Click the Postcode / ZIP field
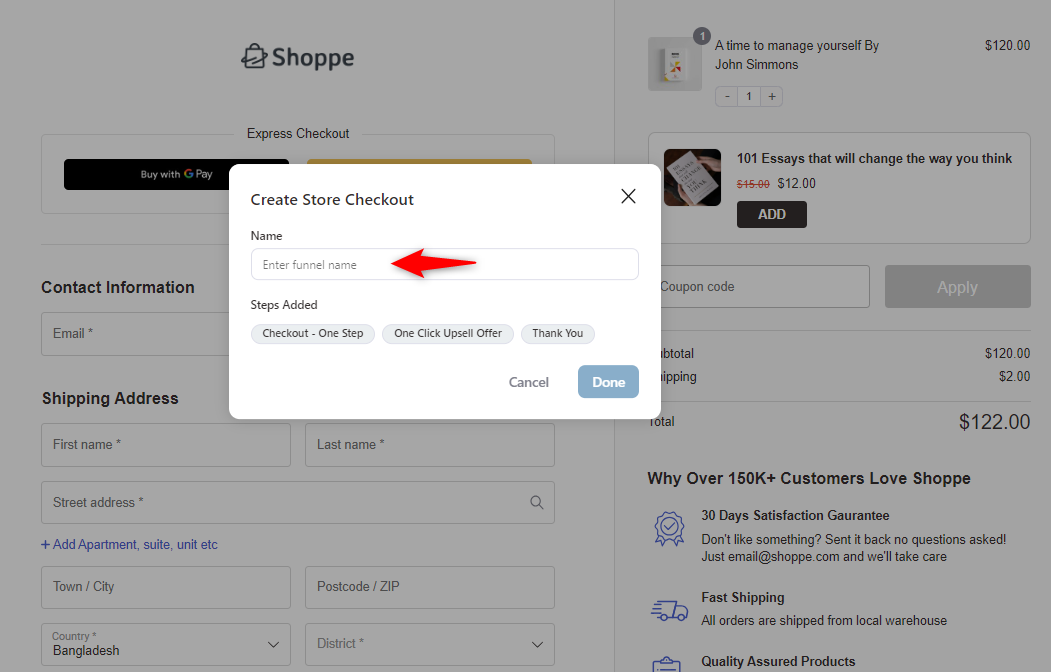The image size is (1051, 672). [x=430, y=588]
